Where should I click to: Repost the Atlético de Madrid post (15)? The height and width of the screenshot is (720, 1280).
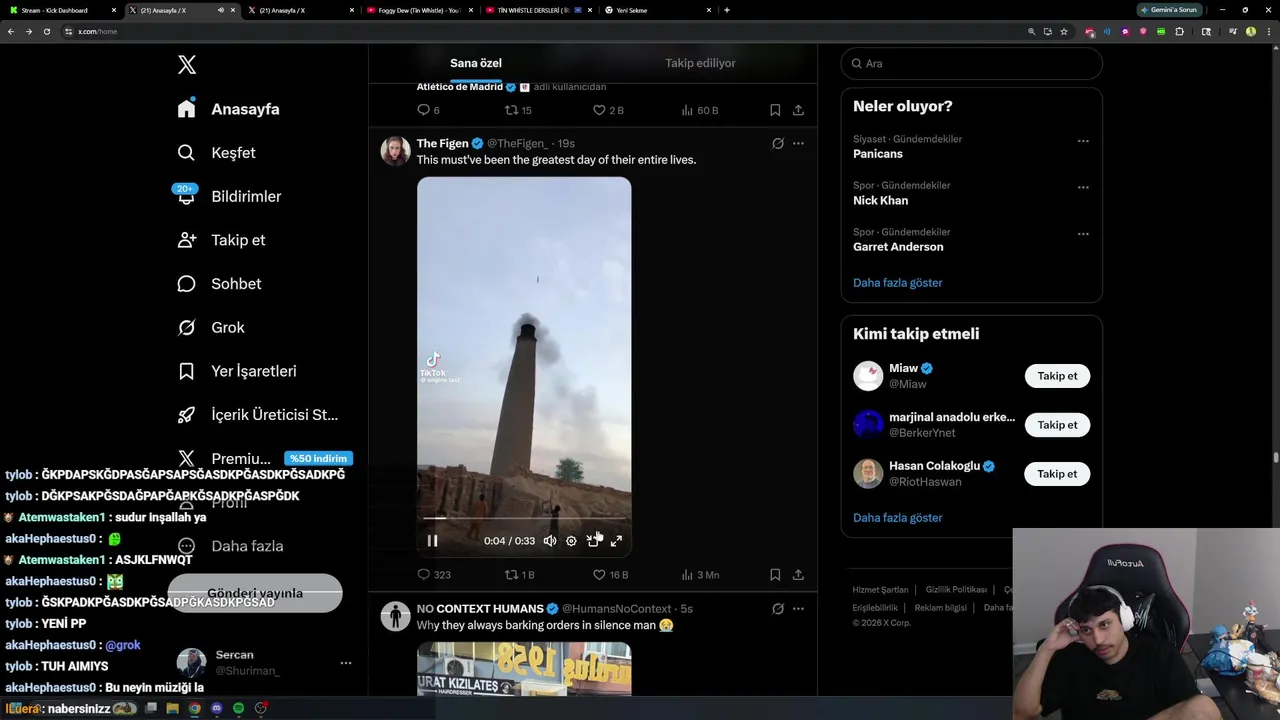pyautogui.click(x=518, y=110)
